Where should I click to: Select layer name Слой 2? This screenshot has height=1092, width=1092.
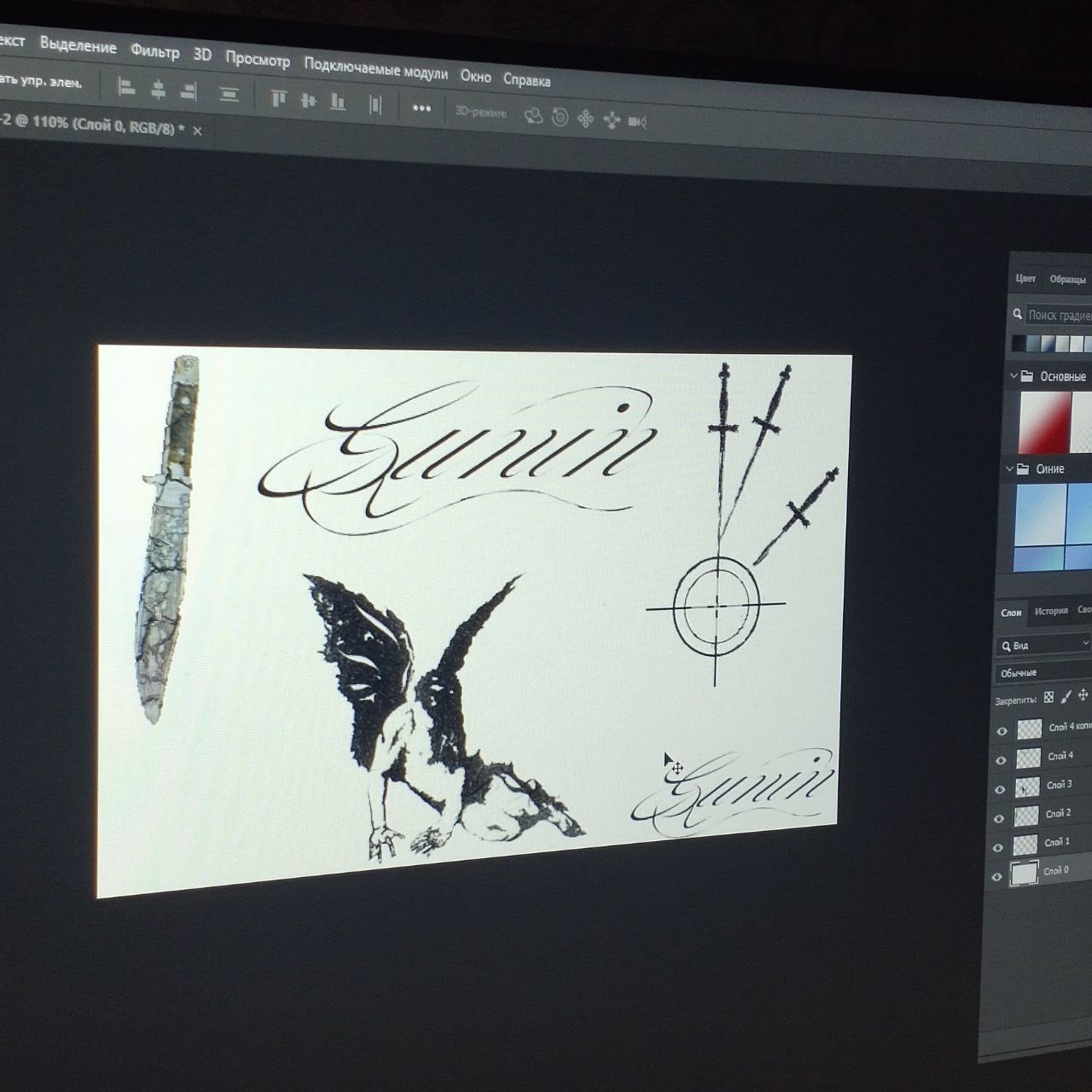[x=1059, y=813]
